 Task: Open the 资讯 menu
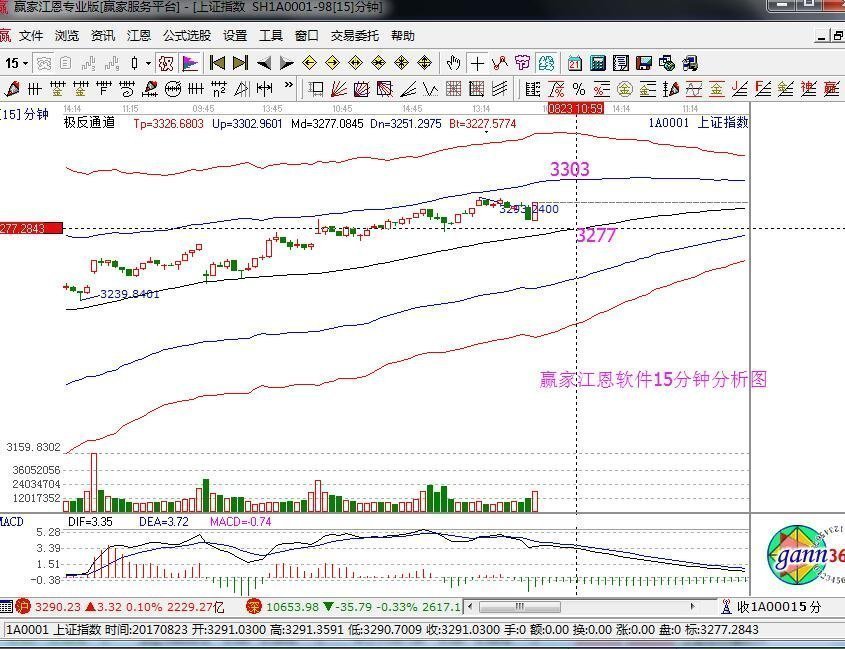coord(102,36)
